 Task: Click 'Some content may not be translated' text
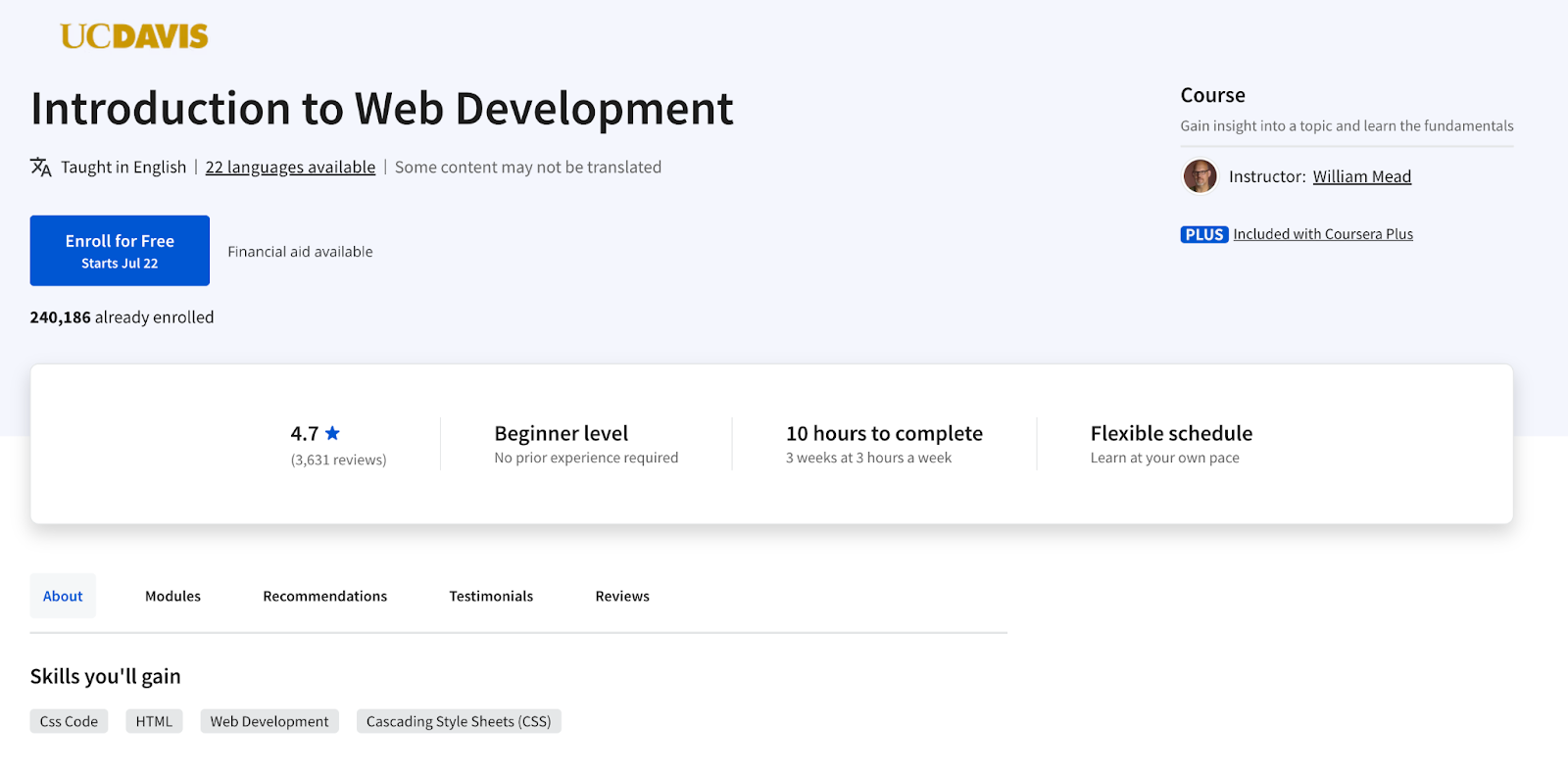(528, 168)
